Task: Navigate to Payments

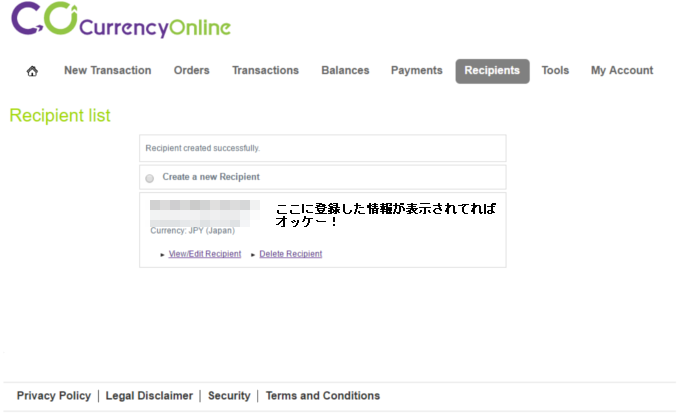Action: click(416, 71)
